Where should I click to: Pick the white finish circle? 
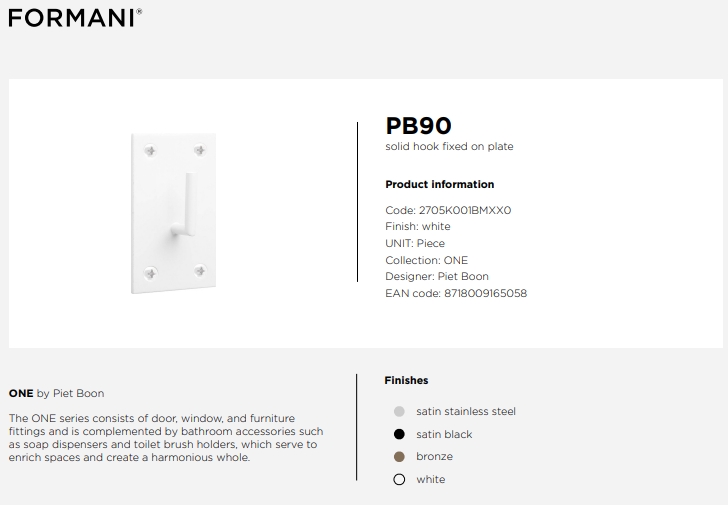(x=399, y=479)
